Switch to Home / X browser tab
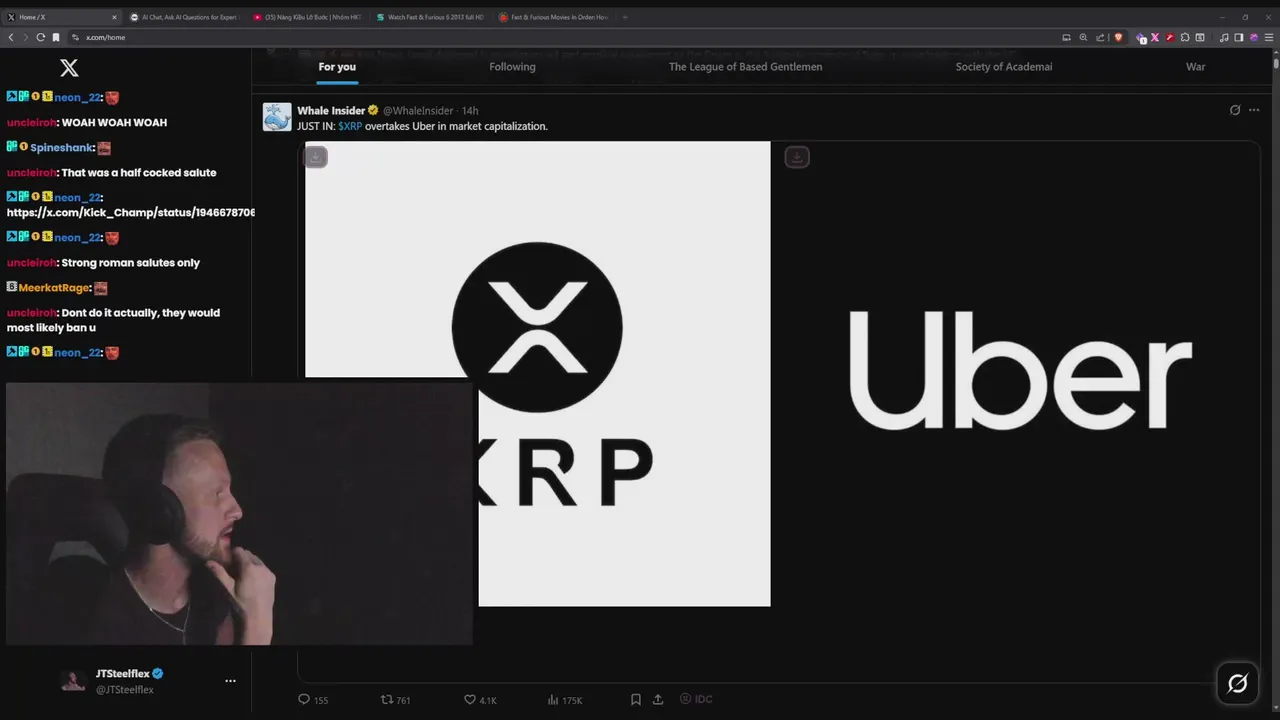The image size is (1280, 720). point(60,17)
